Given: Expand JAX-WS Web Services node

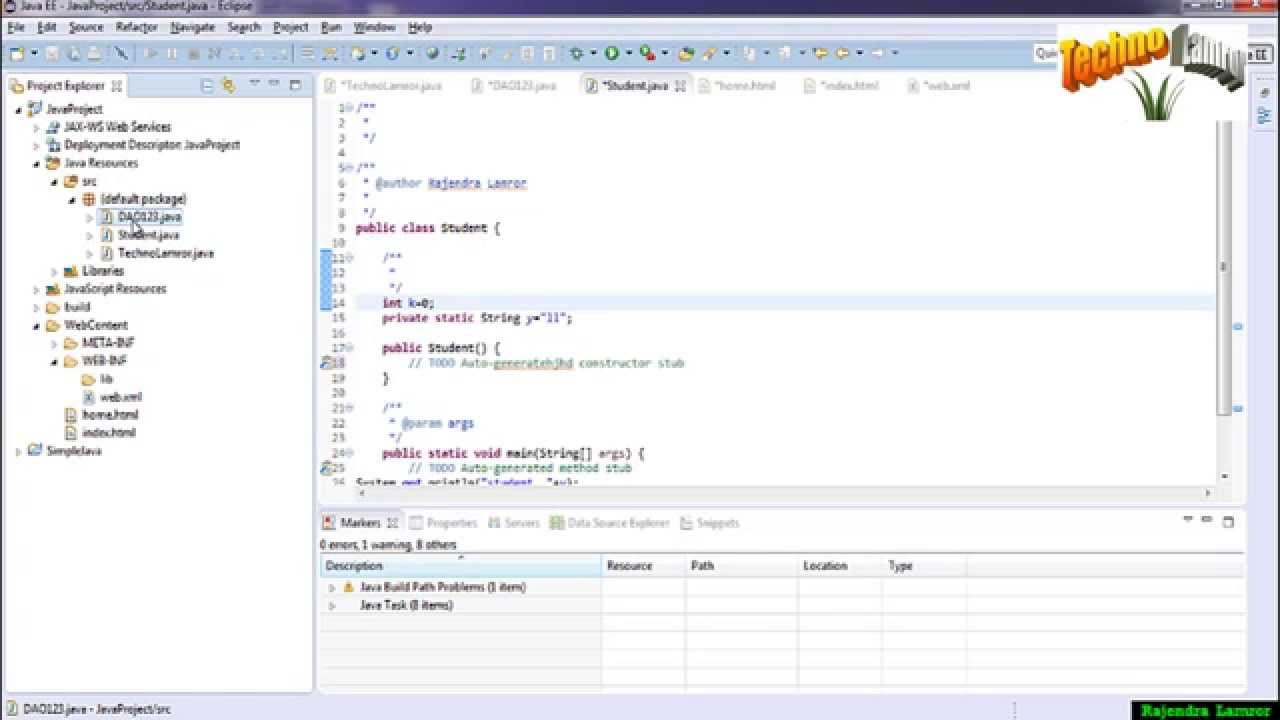Looking at the screenshot, I should coord(37,127).
